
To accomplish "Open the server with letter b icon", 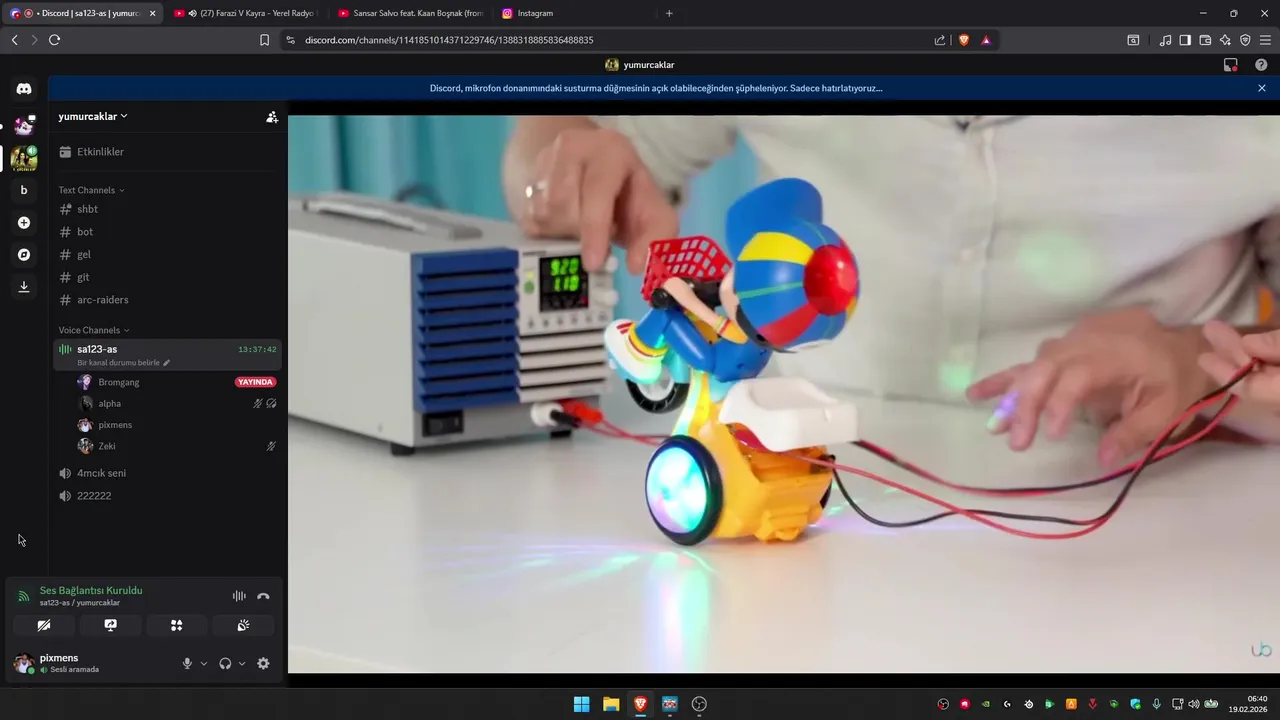I will (x=24, y=190).
